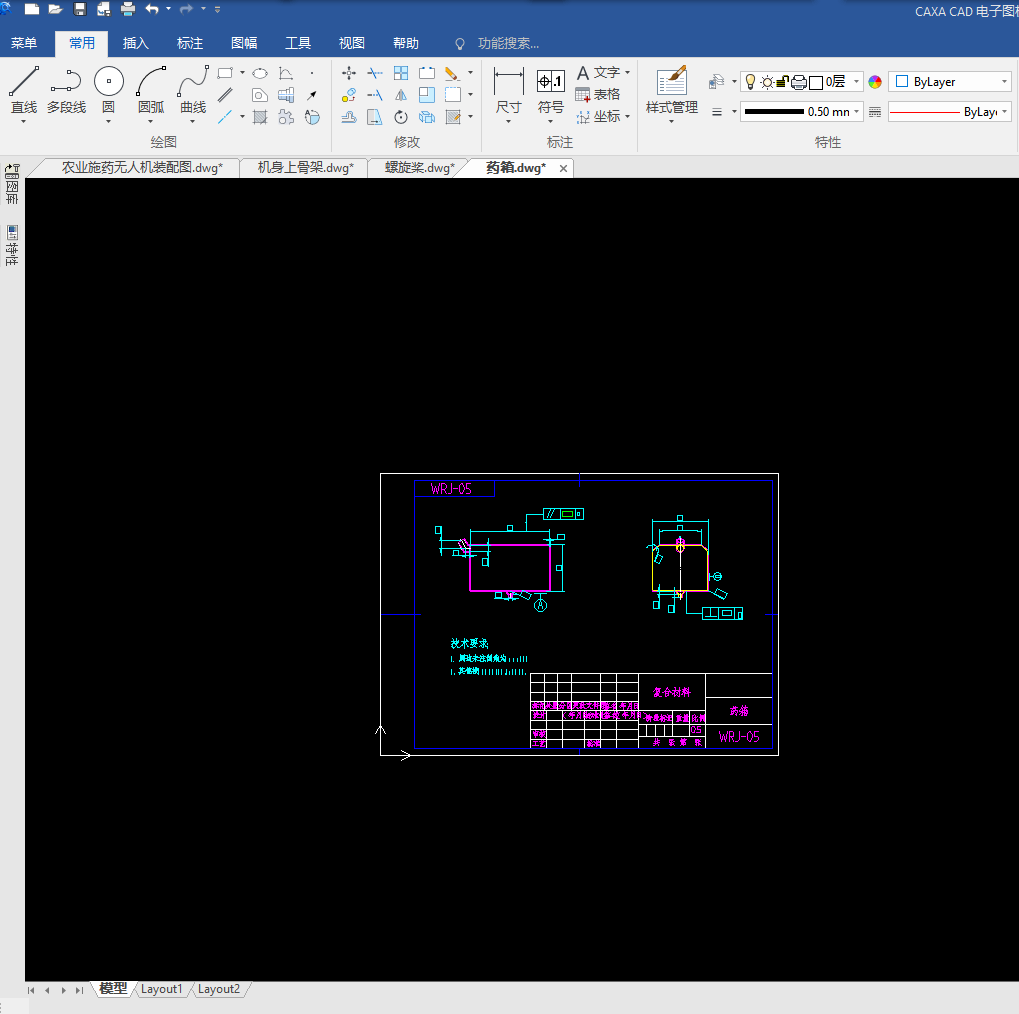Open a file using the folder icon
The image size is (1019, 1014).
click(55, 9)
